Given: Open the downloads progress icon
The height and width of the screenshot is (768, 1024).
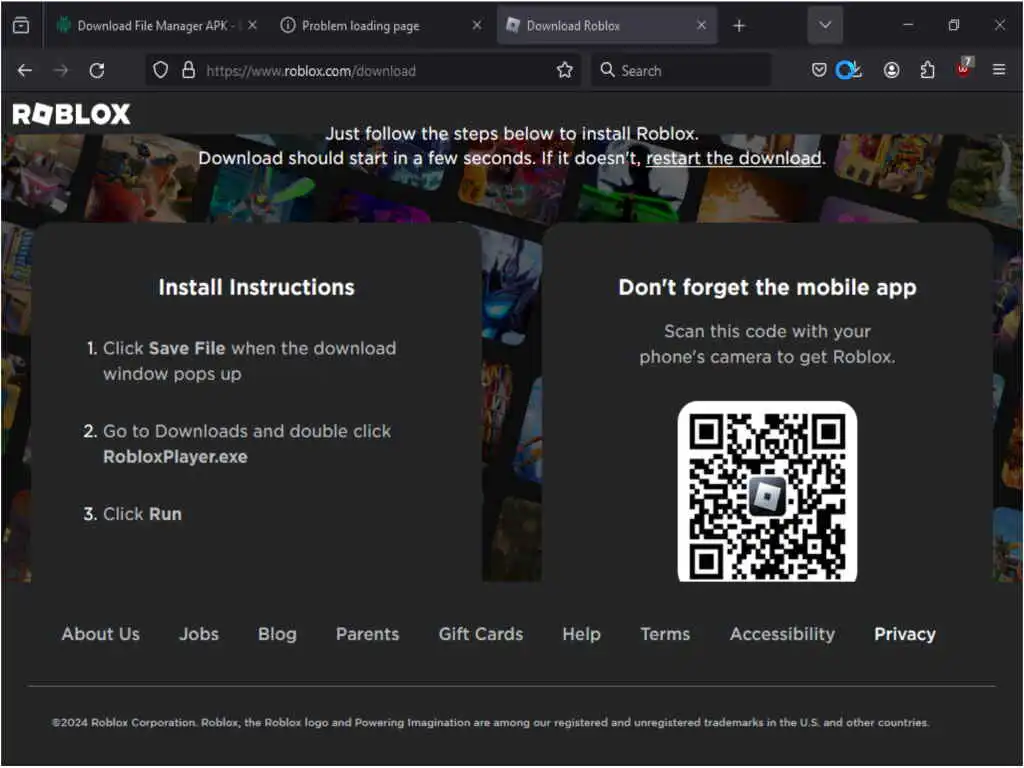Looking at the screenshot, I should pos(848,70).
